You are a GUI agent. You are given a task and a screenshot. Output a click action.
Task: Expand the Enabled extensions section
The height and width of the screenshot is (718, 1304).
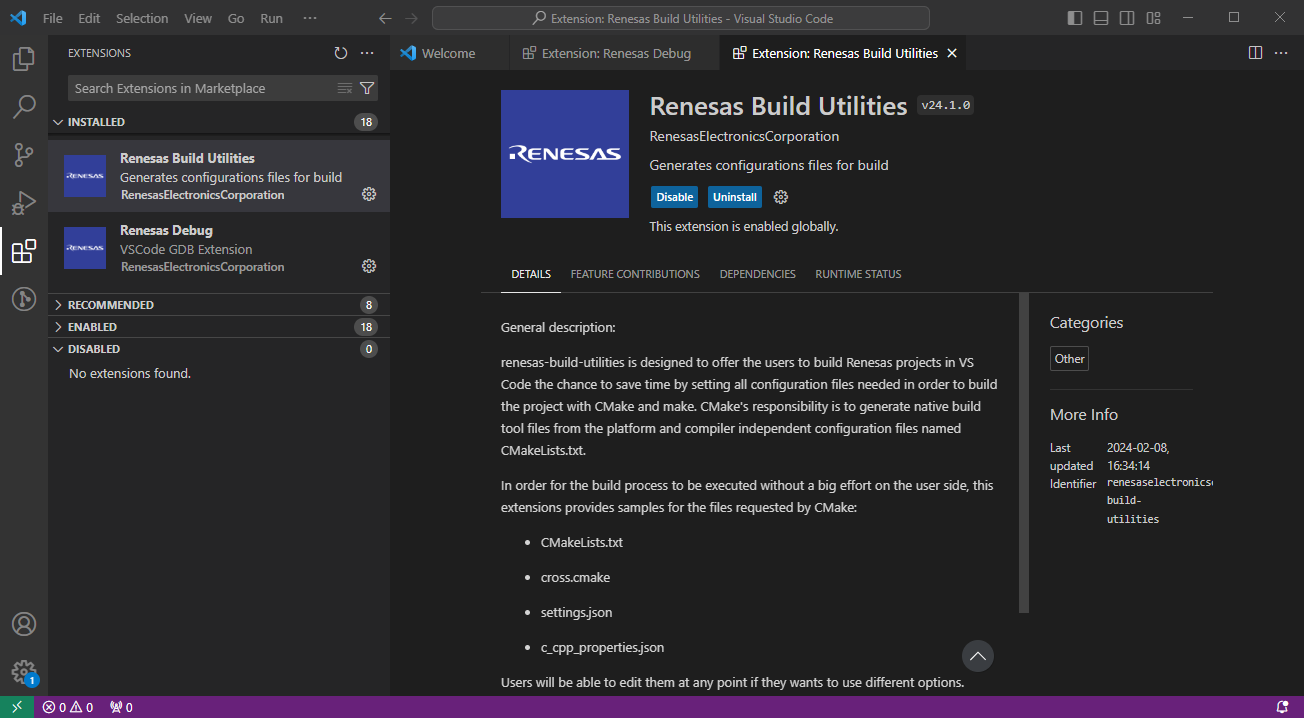(x=219, y=327)
